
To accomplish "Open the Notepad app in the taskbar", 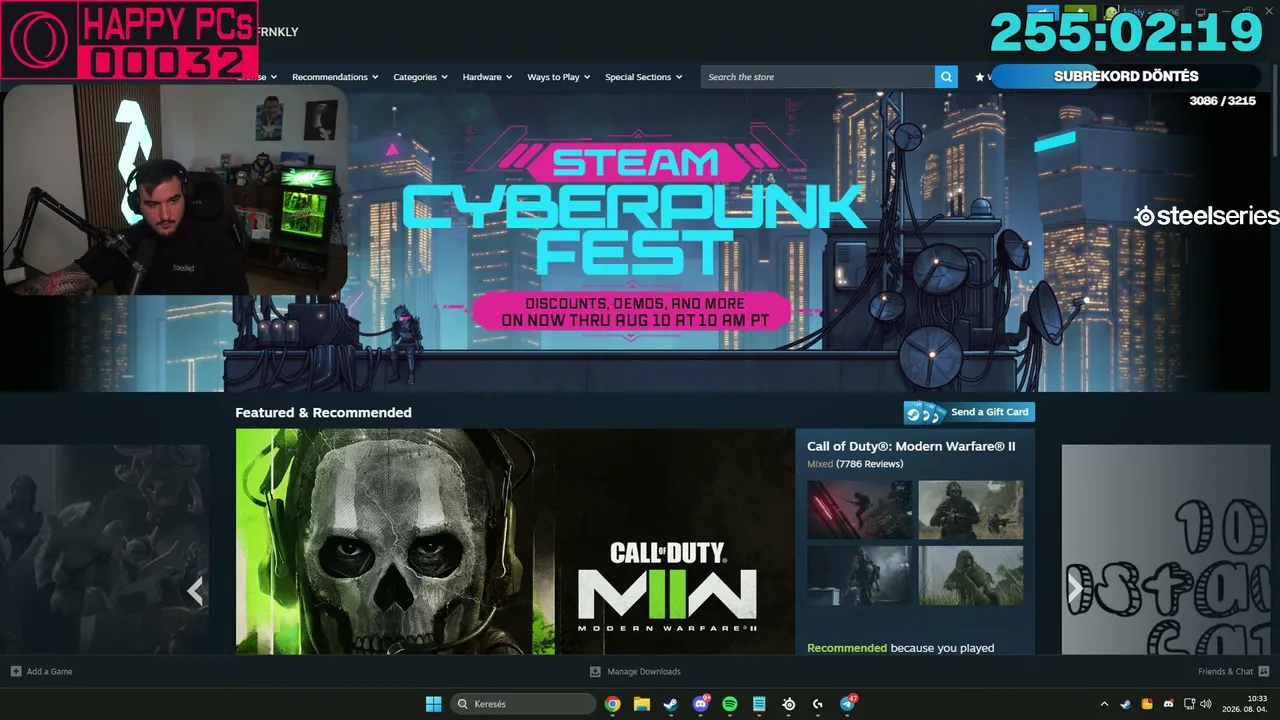I will [x=759, y=704].
